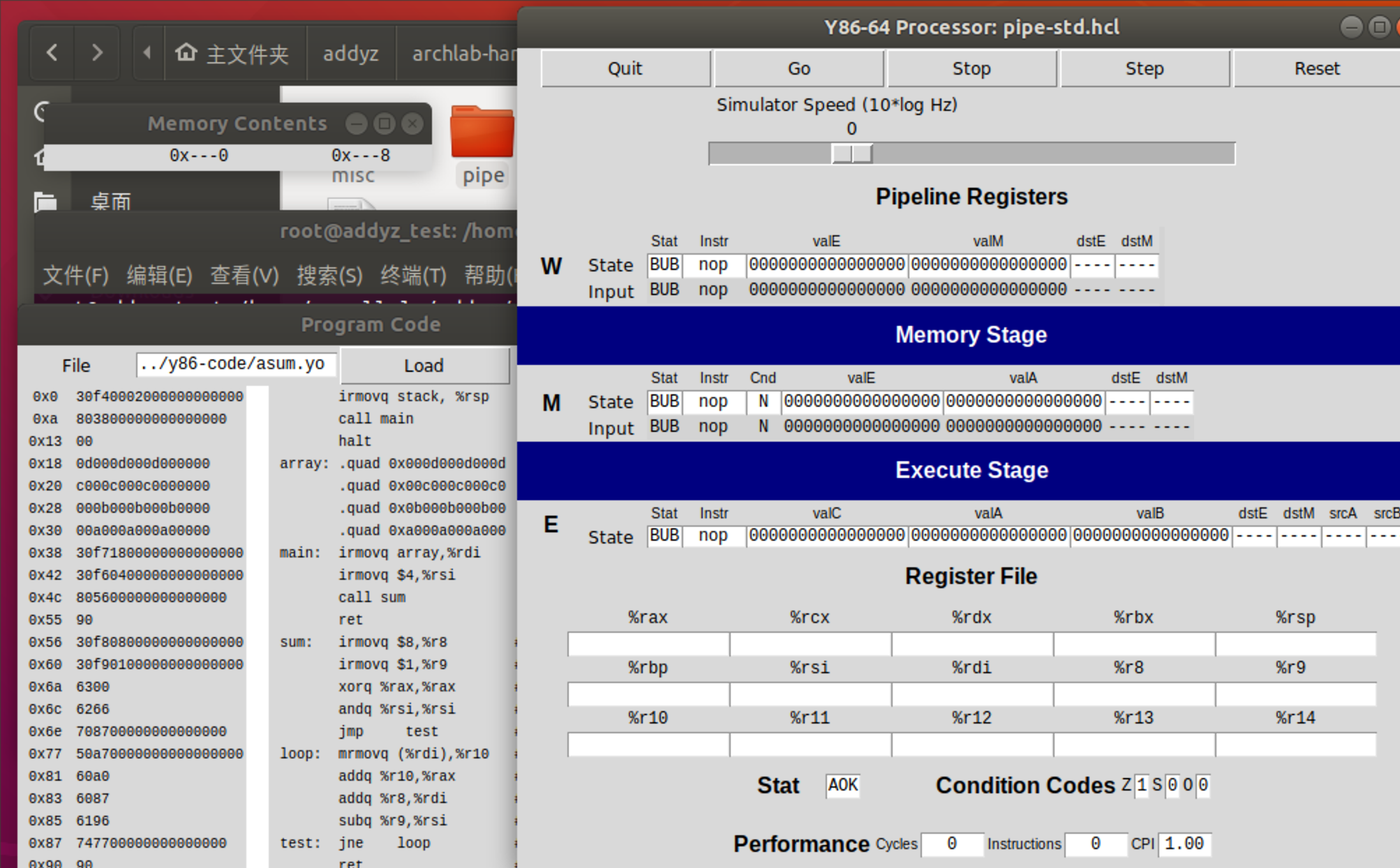
Task: Load asum.yo in the Program Code window
Action: 423,365
